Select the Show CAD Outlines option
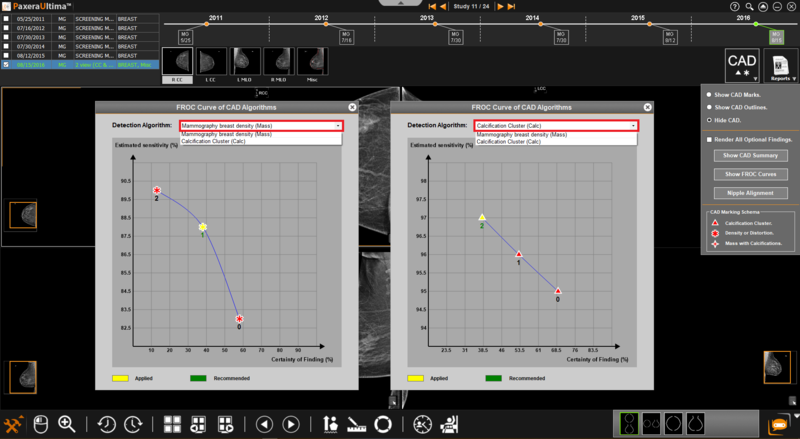 (710, 106)
